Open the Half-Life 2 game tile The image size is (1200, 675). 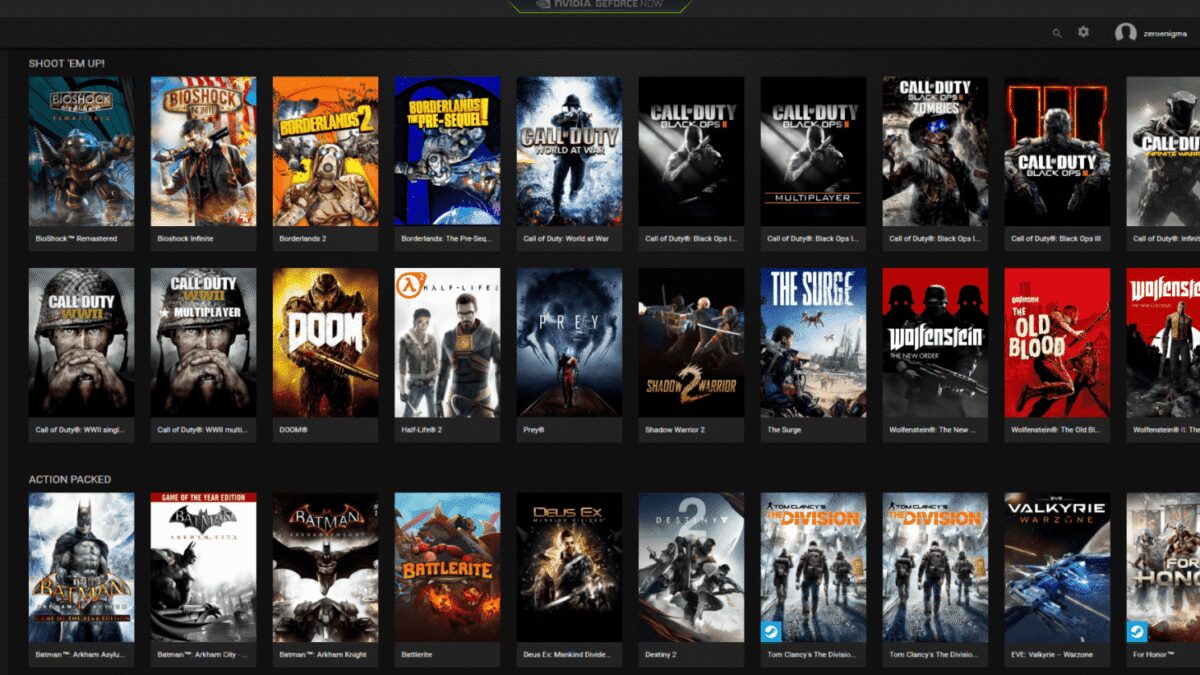[446, 345]
